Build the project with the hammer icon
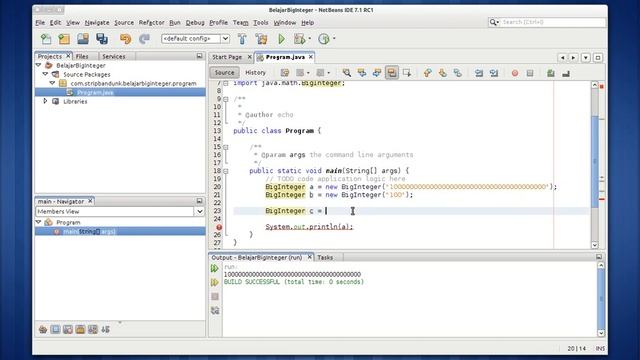640x360 pixels. [242, 39]
